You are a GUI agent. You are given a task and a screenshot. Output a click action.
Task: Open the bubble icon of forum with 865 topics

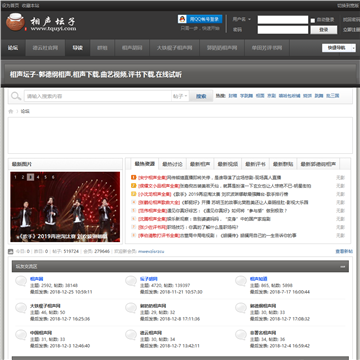pos(241,281)
